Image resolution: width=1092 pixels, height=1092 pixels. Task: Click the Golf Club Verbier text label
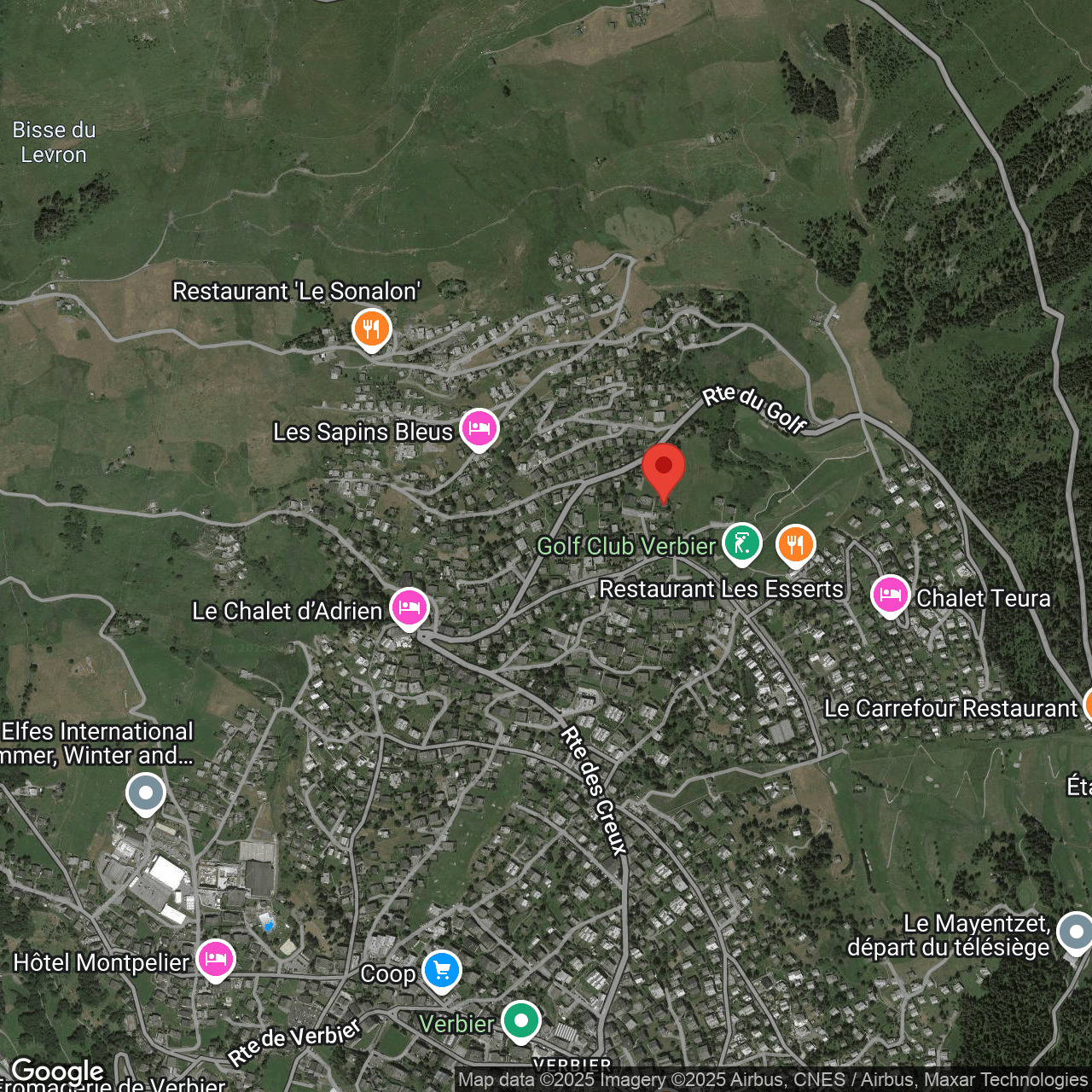click(625, 546)
